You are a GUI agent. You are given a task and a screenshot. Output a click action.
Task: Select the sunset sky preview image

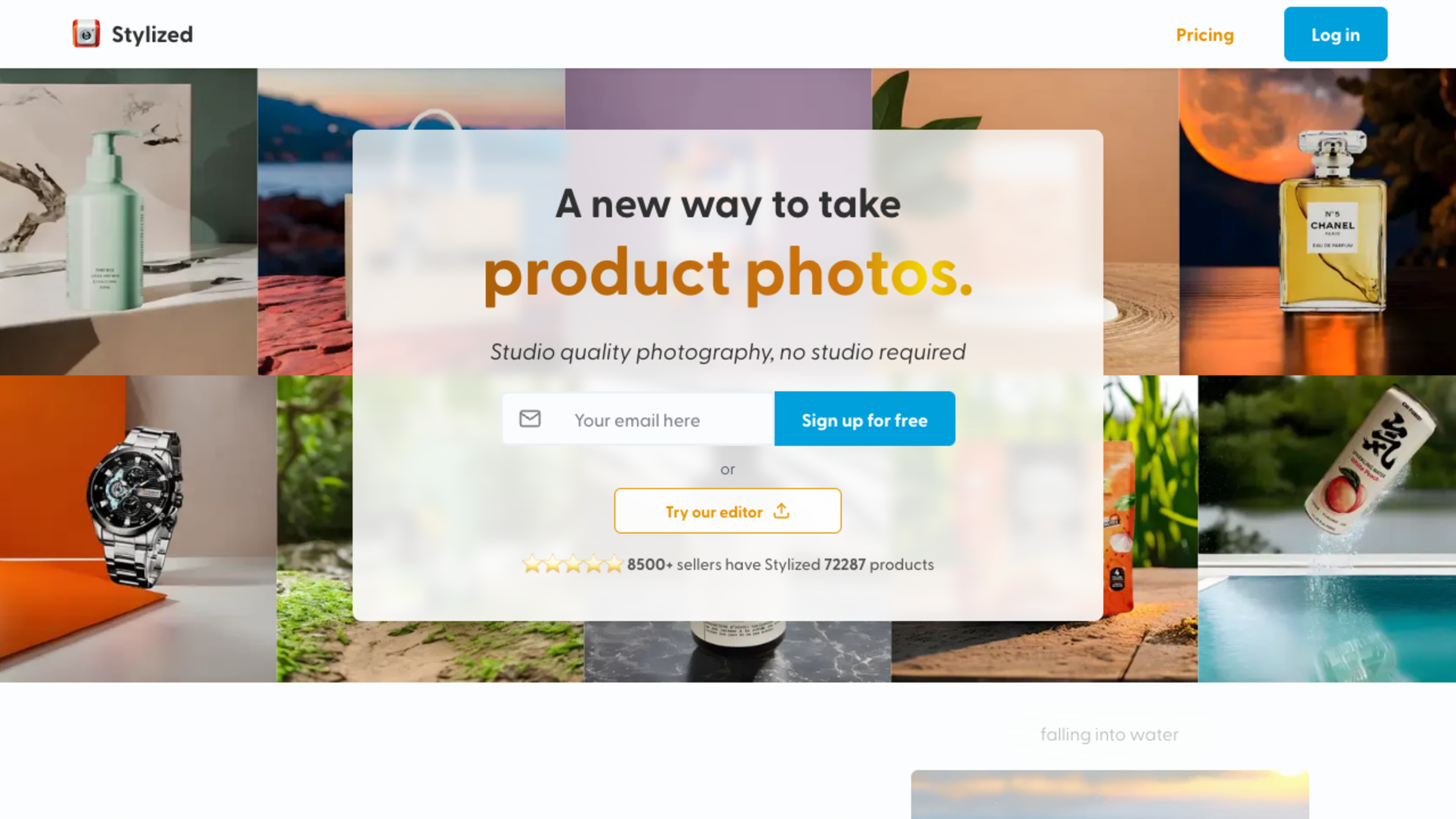(x=1109, y=794)
